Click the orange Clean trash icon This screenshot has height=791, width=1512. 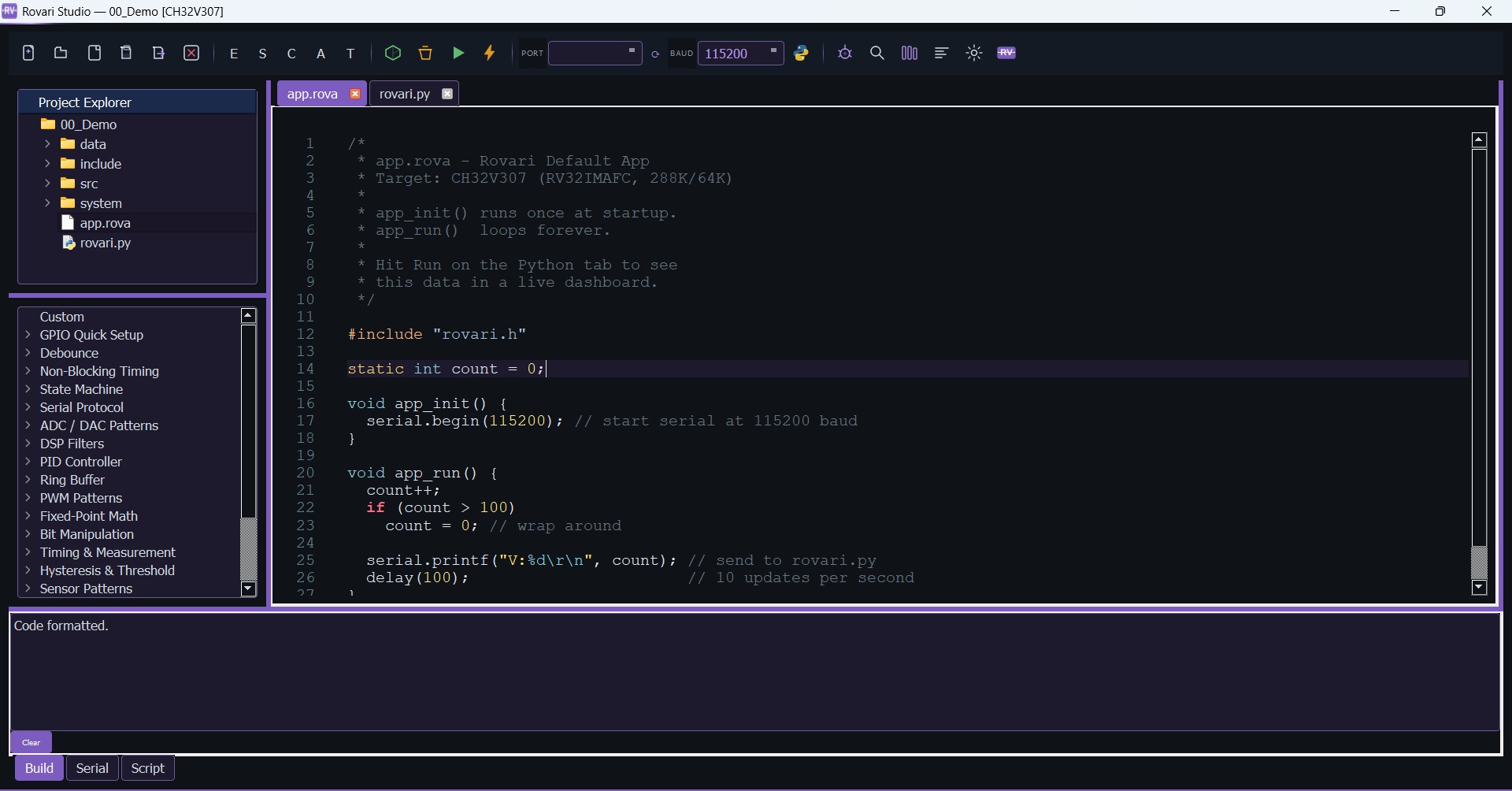(x=426, y=53)
